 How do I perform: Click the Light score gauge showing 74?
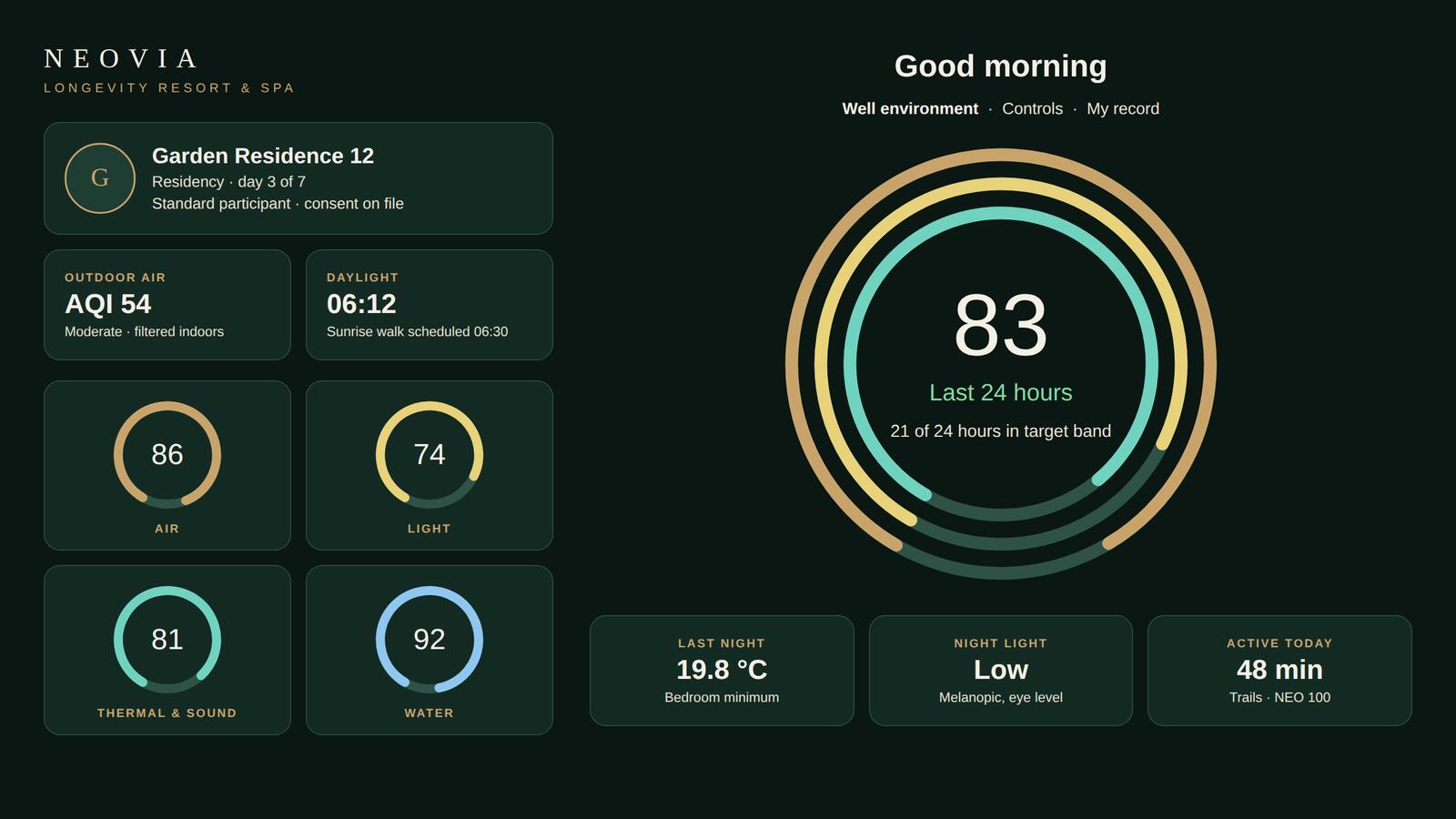coord(430,455)
